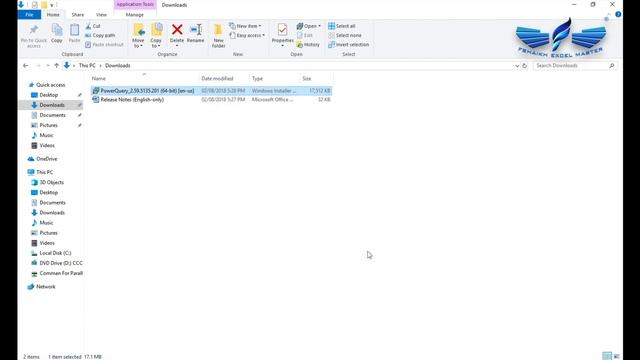Image resolution: width=640 pixels, height=360 pixels.
Task: Create a New folder
Action: [218, 36]
